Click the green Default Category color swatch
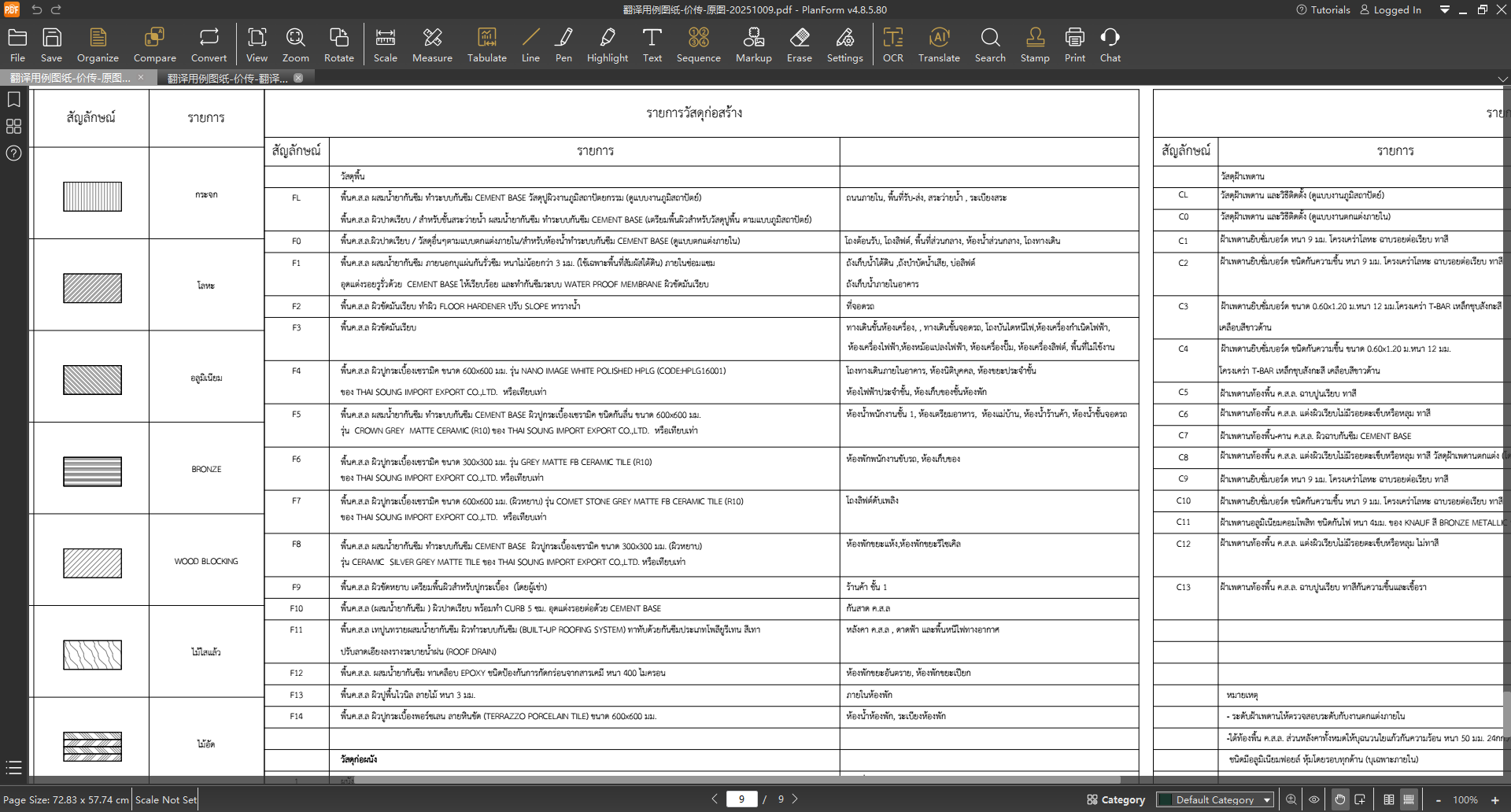The height and width of the screenshot is (812, 1511). pos(1166,800)
